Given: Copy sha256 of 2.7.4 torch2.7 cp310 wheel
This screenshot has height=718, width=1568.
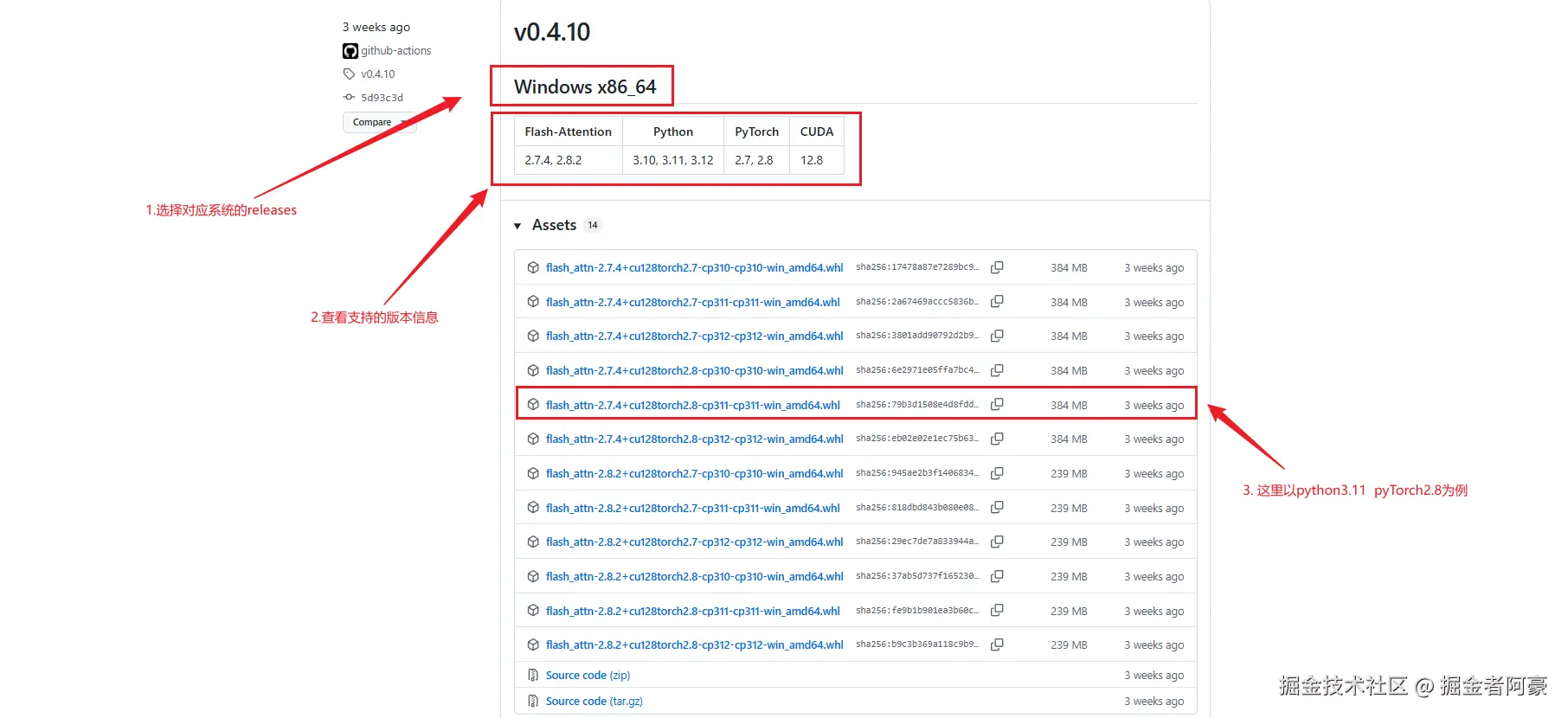Looking at the screenshot, I should point(997,267).
